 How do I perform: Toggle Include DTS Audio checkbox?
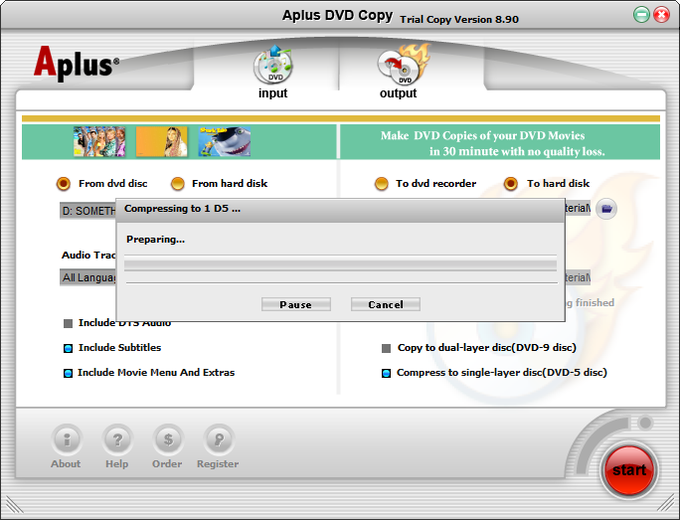click(x=68, y=324)
